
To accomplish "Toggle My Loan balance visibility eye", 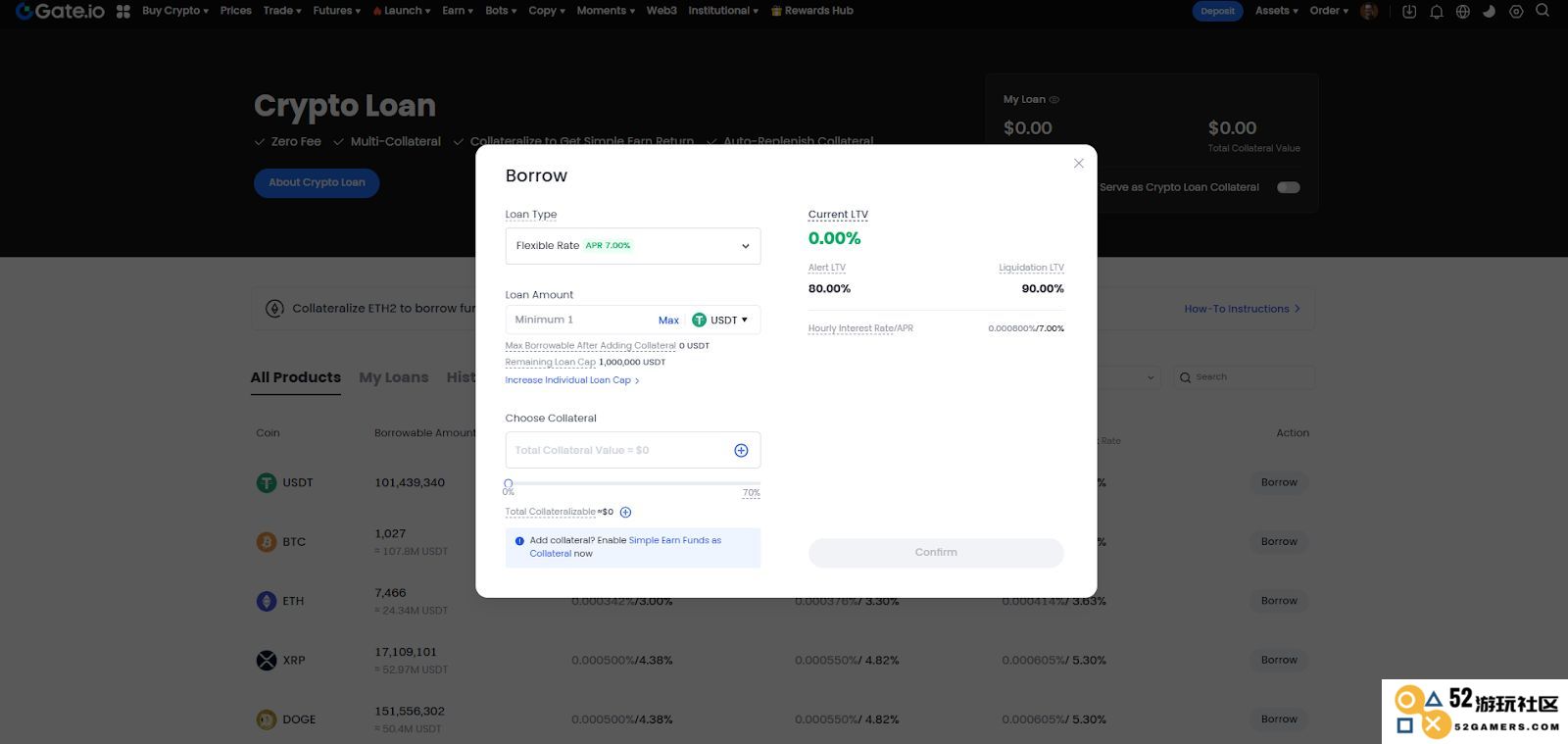I will (1054, 100).
